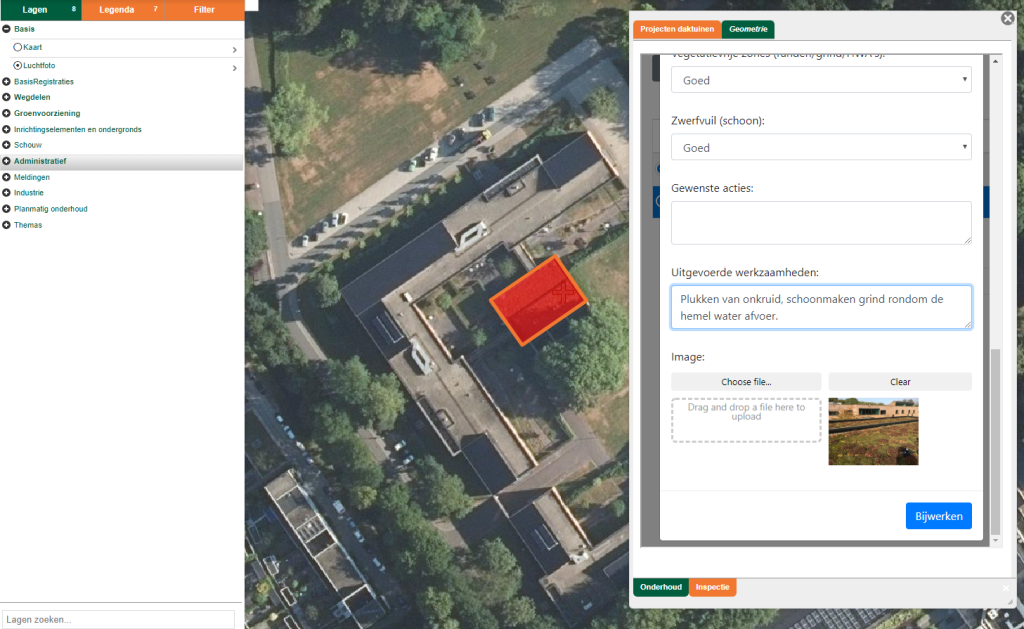
Task: Expand the BasisRegistraties plus icon
Action: pos(7,81)
